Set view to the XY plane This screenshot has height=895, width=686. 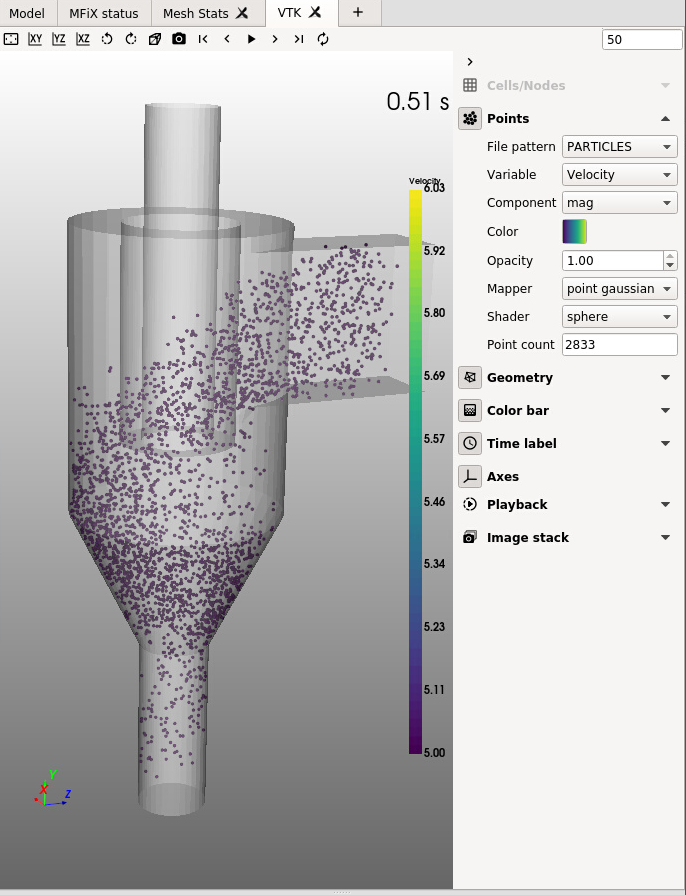click(35, 39)
